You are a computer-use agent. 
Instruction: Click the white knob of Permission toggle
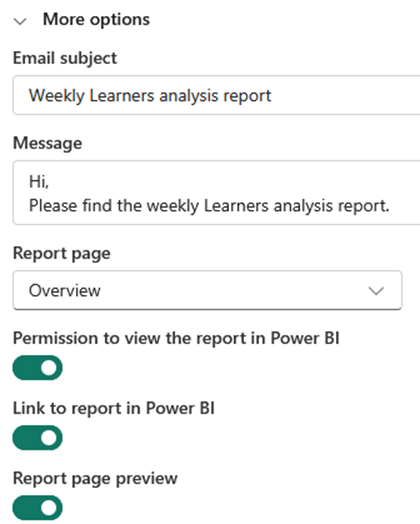pos(49,368)
